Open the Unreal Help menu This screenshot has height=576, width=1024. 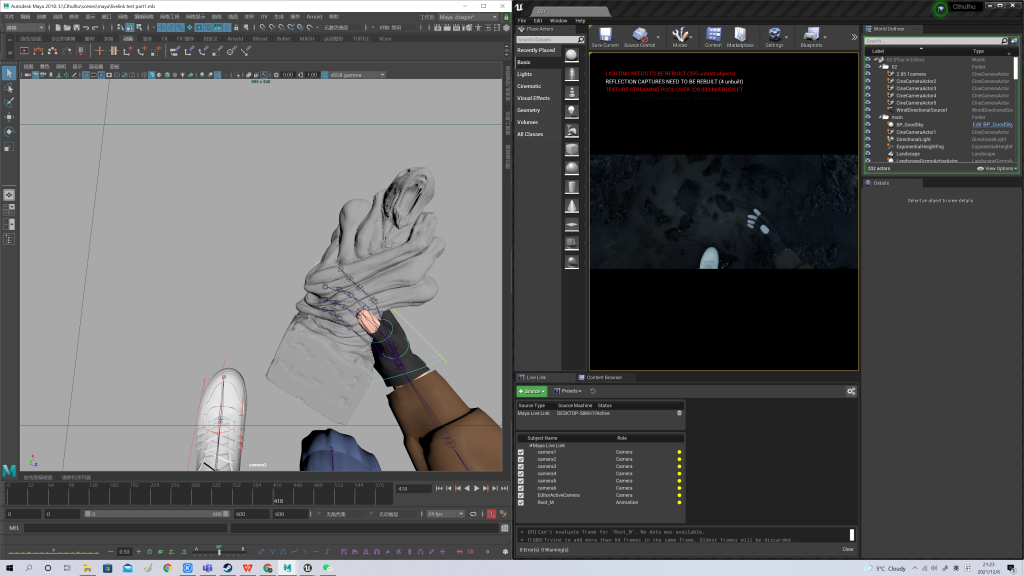[580, 21]
